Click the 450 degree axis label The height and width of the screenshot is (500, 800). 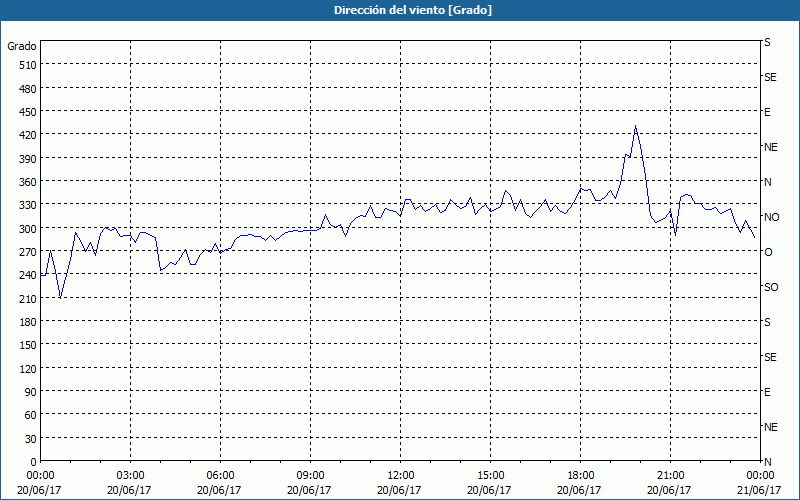(29, 112)
